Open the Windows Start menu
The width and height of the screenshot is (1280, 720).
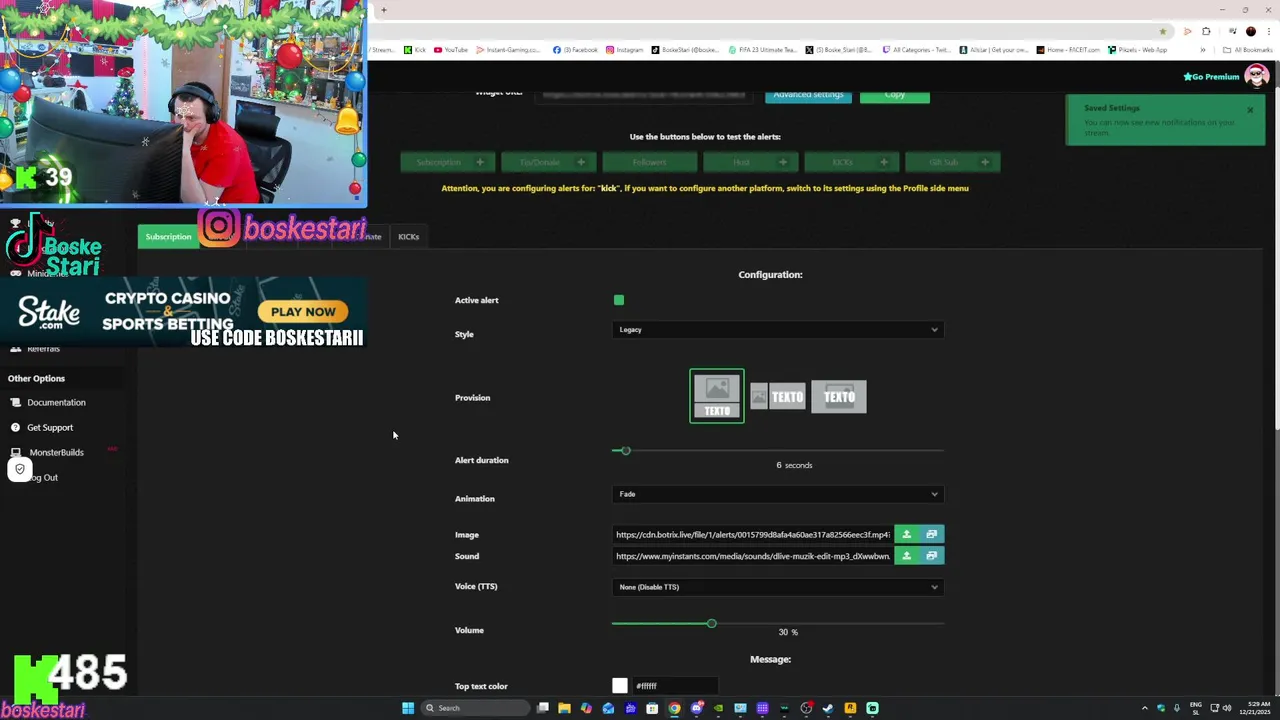[408, 708]
